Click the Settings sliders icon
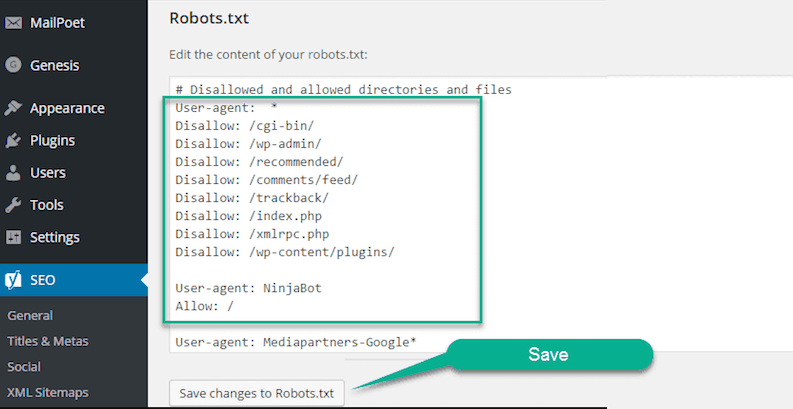 13,237
